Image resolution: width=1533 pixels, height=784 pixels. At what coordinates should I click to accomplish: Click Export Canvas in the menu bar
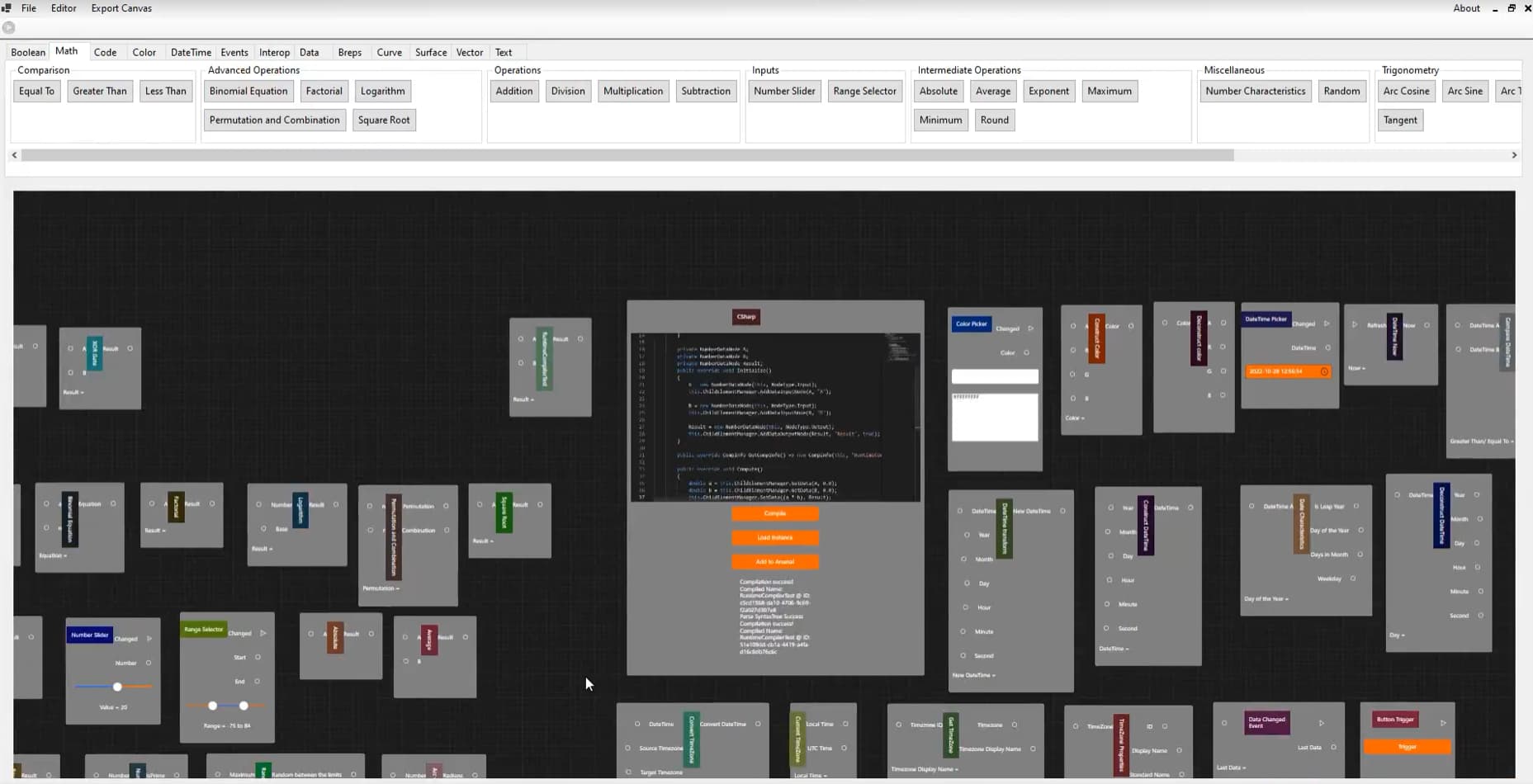tap(121, 8)
